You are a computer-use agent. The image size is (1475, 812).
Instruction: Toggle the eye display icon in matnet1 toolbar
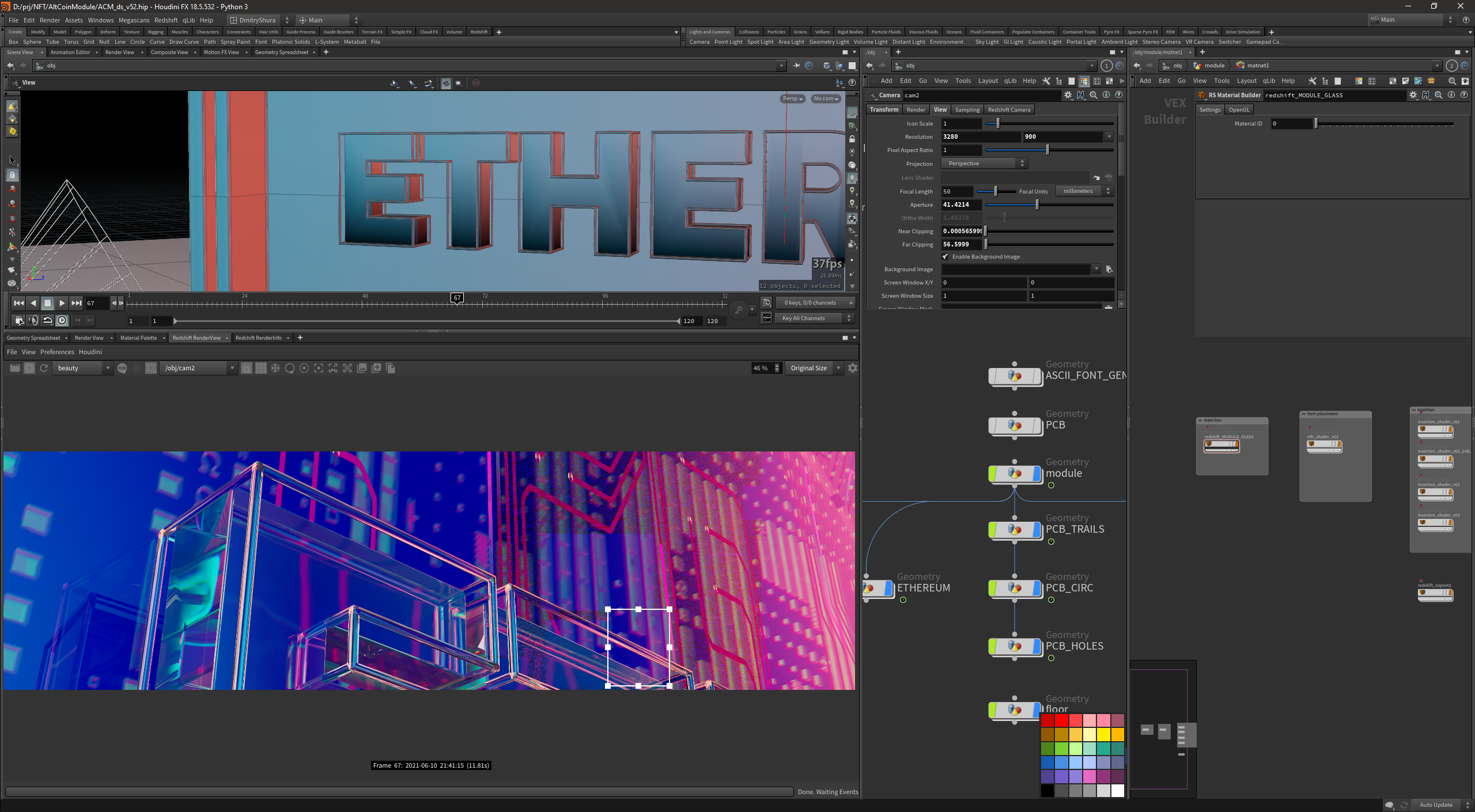tap(1465, 81)
